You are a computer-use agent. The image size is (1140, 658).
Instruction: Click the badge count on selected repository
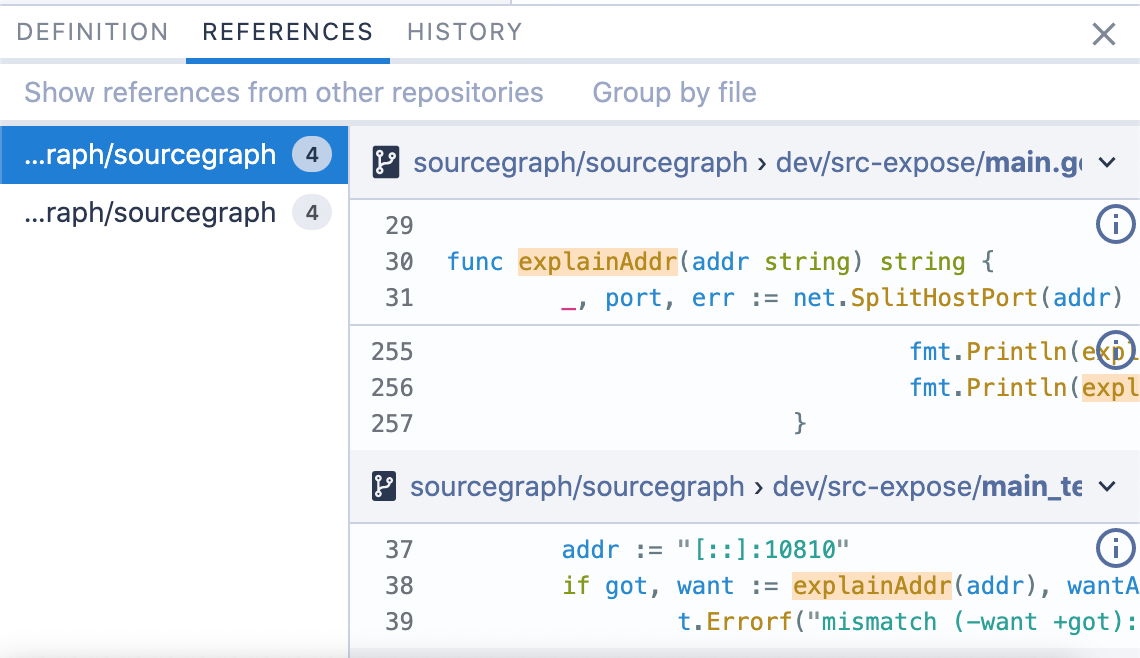(312, 155)
